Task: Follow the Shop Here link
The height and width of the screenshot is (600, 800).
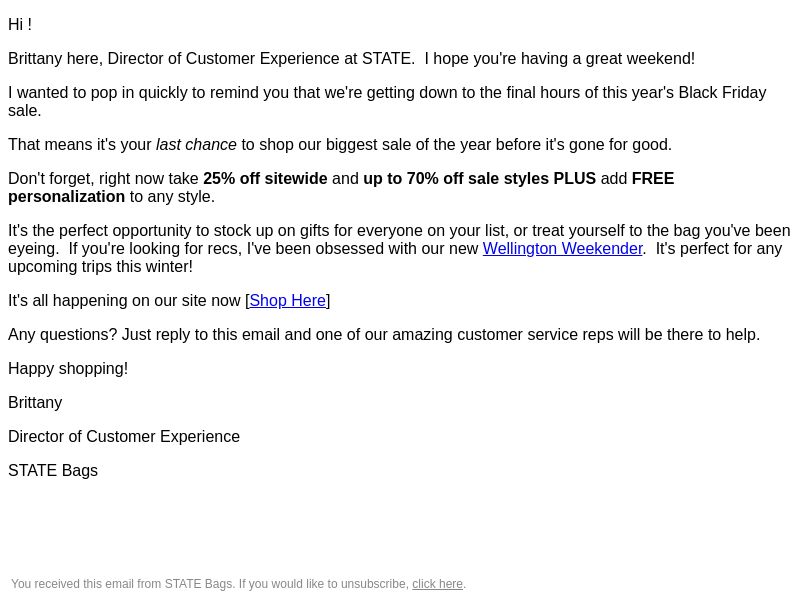Action: (287, 301)
